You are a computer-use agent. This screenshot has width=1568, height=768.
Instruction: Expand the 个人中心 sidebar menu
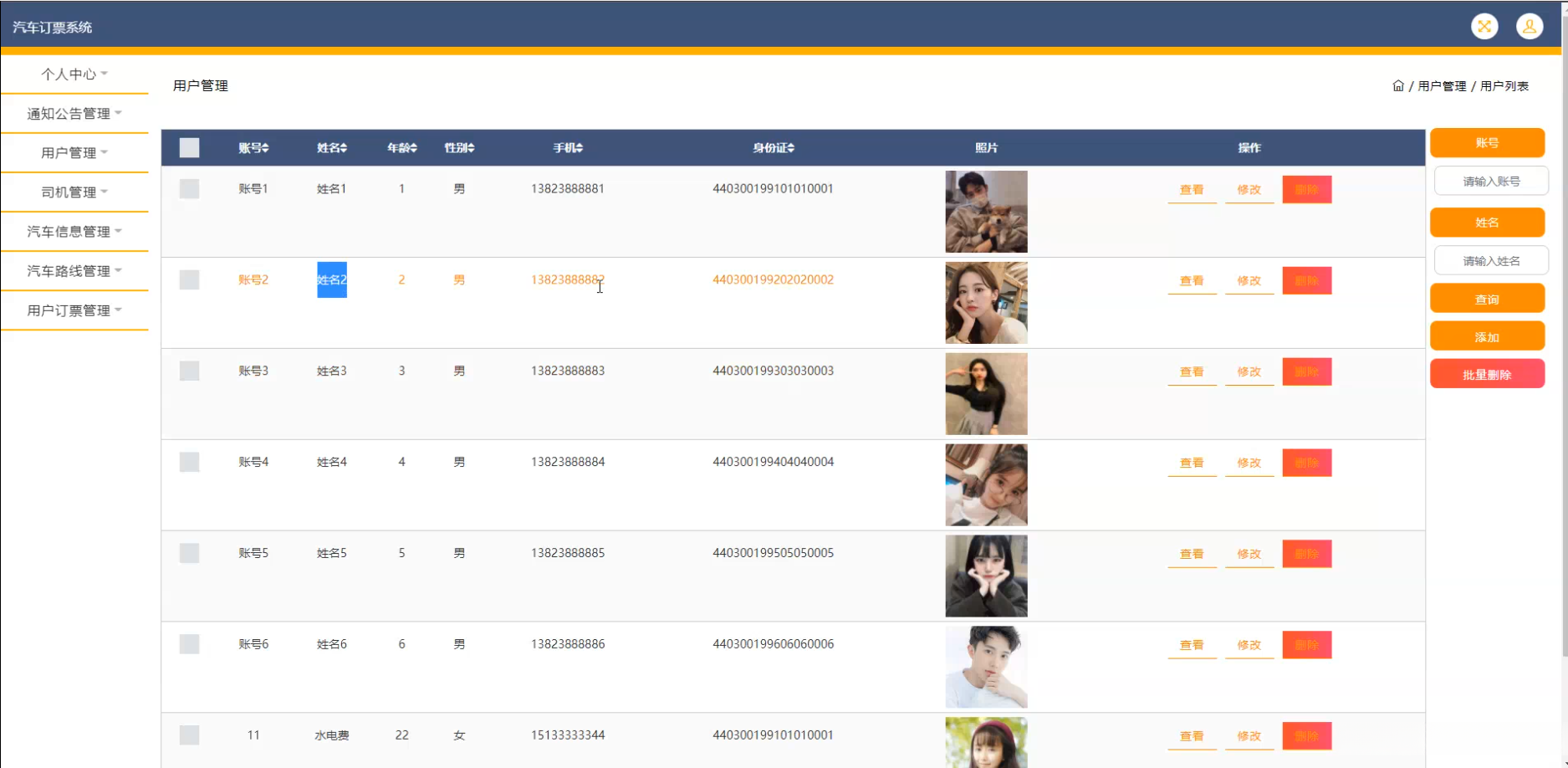74,74
